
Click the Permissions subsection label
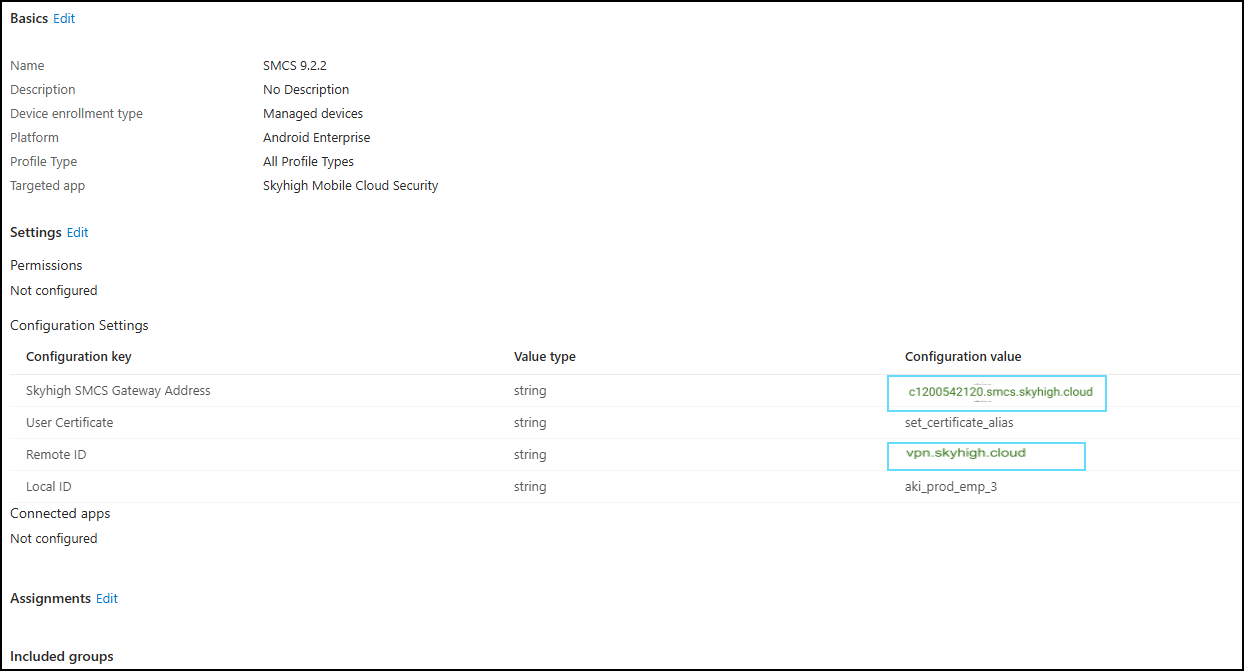pos(46,265)
